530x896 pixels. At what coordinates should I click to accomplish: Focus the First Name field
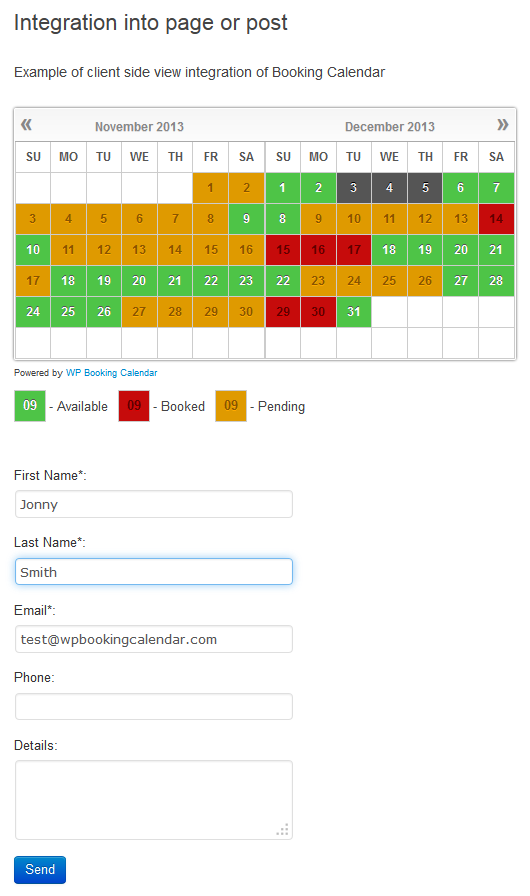(154, 504)
